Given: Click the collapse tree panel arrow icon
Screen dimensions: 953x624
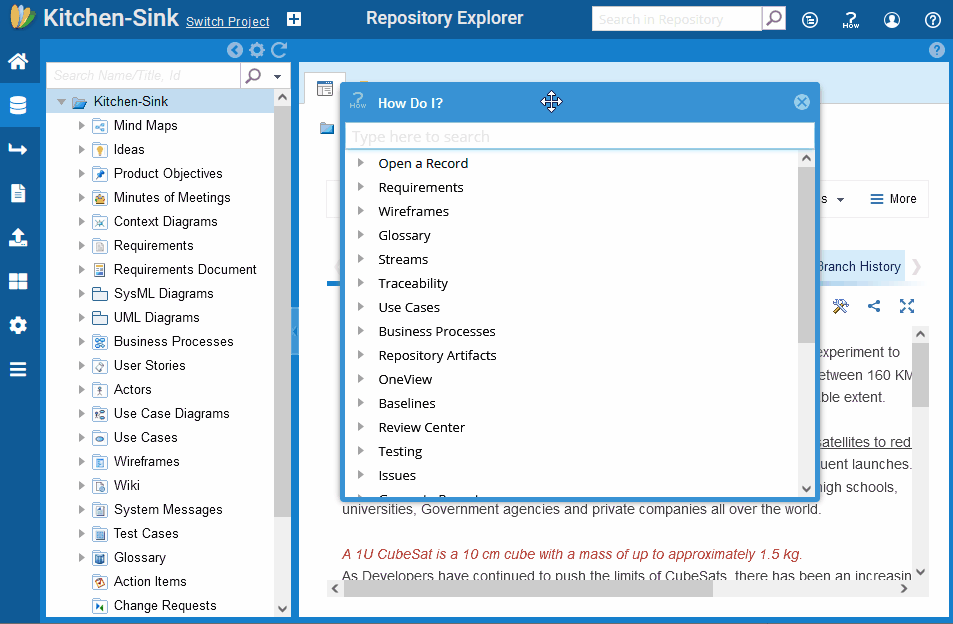Looking at the screenshot, I should pyautogui.click(x=235, y=50).
